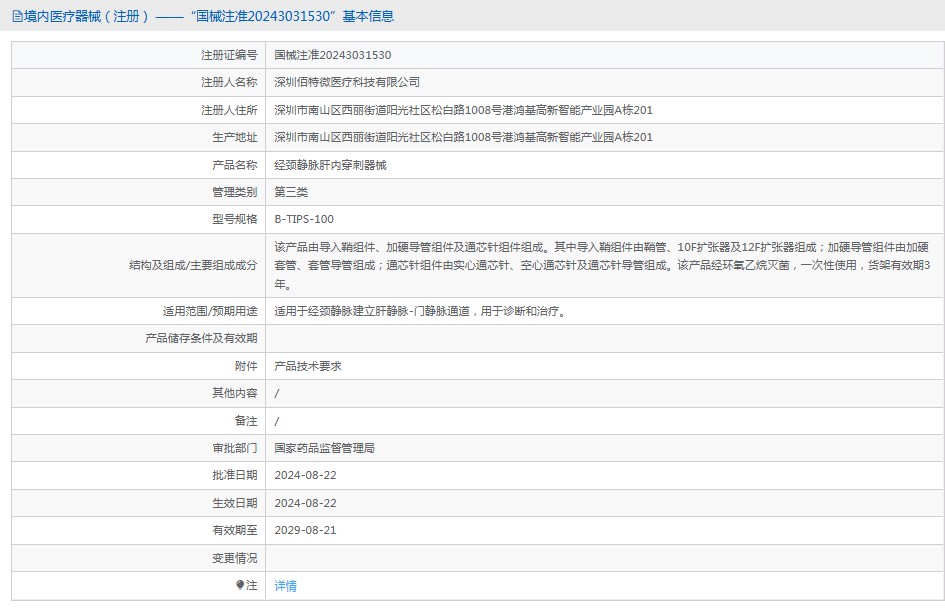Viewport: 945px width, 611px height.
Task: Click the 产品储存条件及有效期 row label
Action: pos(201,339)
